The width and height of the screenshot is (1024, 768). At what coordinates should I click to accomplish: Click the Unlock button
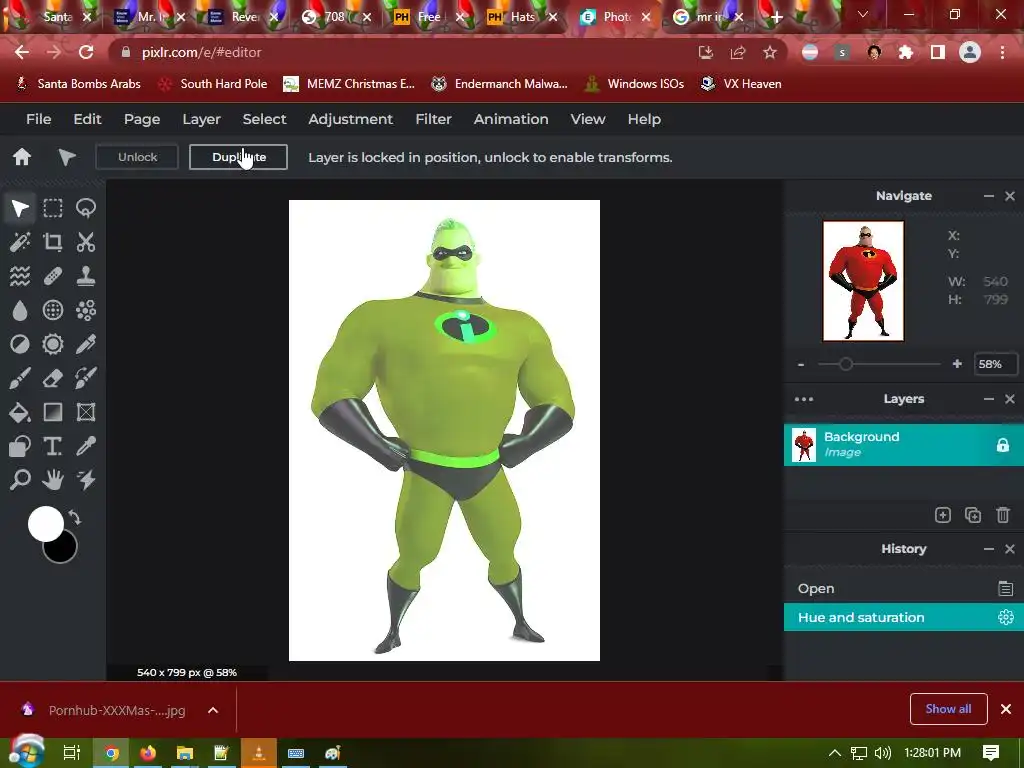coord(138,157)
